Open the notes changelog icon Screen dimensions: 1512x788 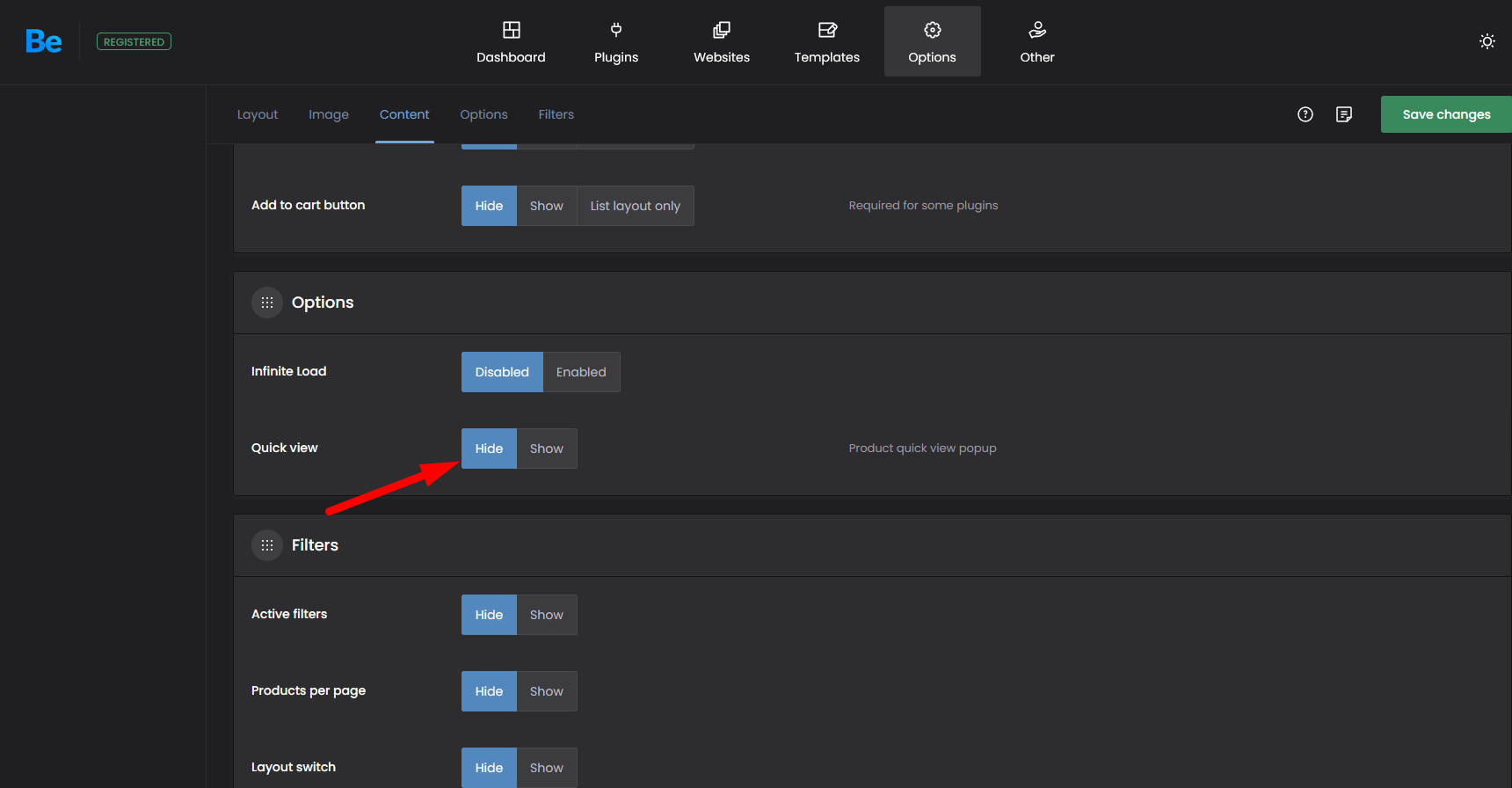1344,114
